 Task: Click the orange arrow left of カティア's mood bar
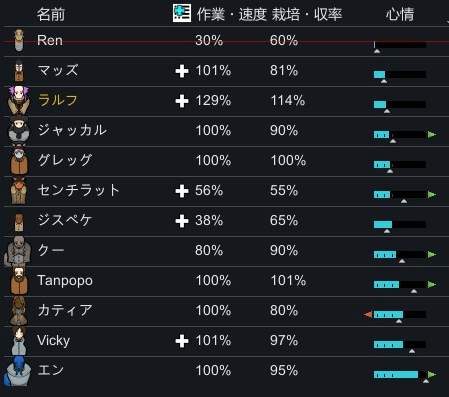point(368,314)
